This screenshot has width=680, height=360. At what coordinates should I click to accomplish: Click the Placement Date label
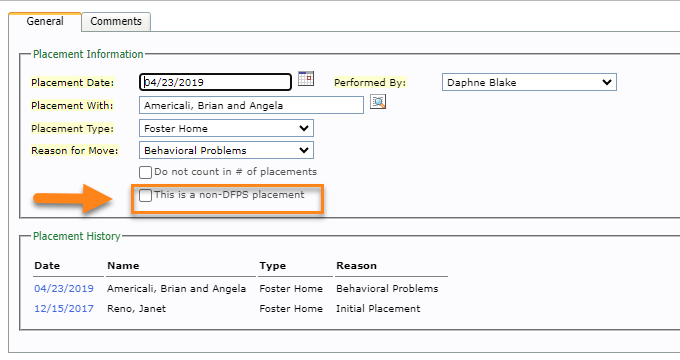click(x=72, y=82)
